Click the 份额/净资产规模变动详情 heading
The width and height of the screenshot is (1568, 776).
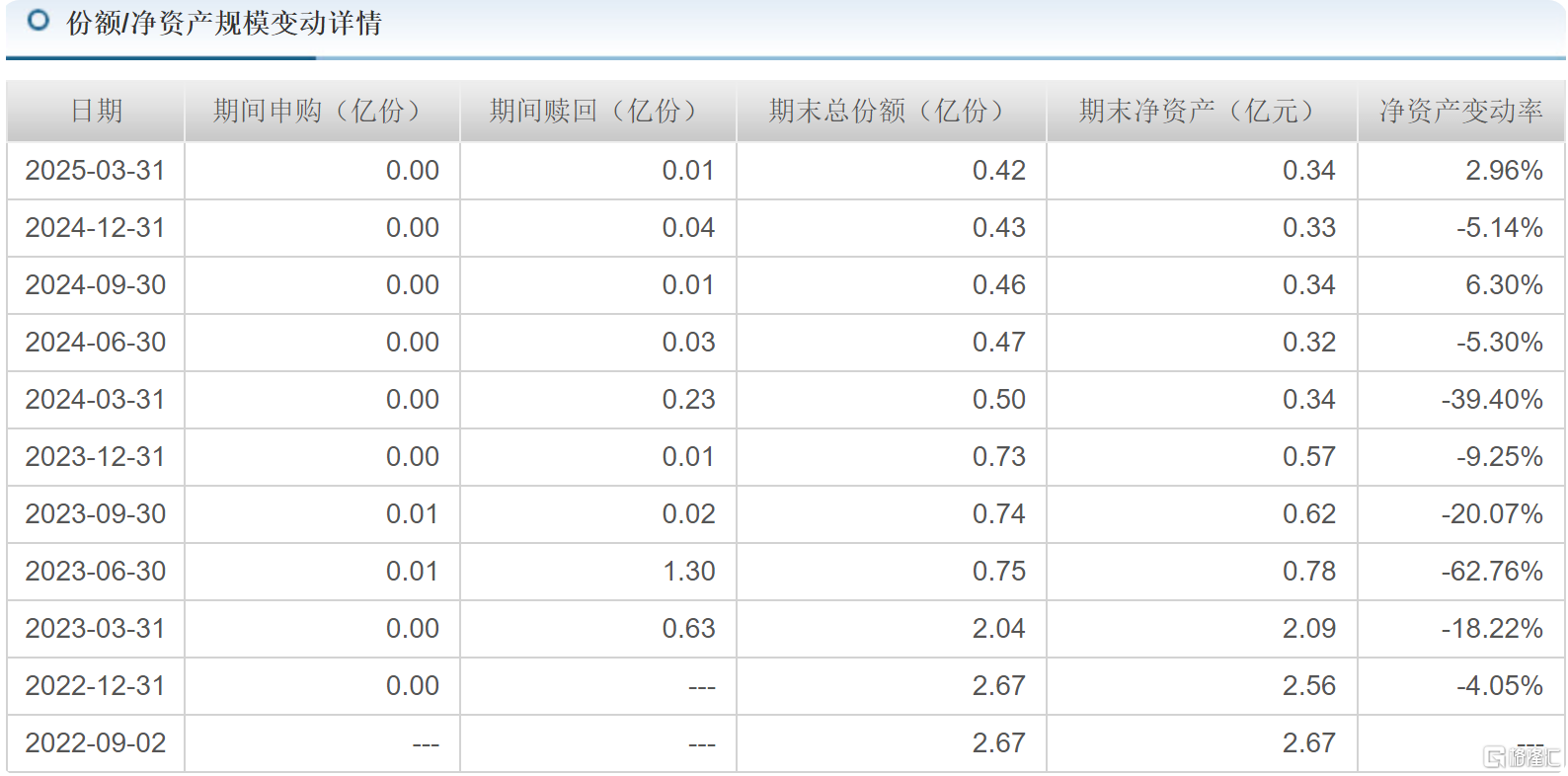tap(224, 23)
